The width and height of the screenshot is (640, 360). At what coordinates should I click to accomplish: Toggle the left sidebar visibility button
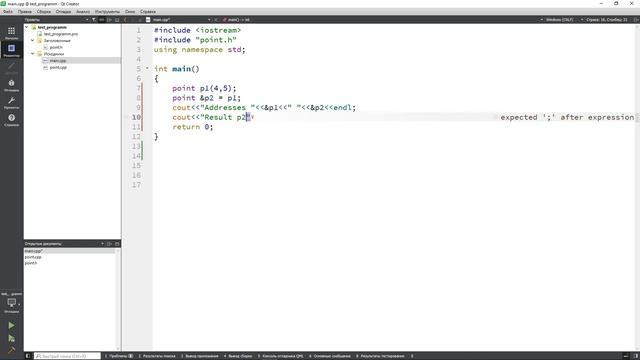(x=28, y=356)
